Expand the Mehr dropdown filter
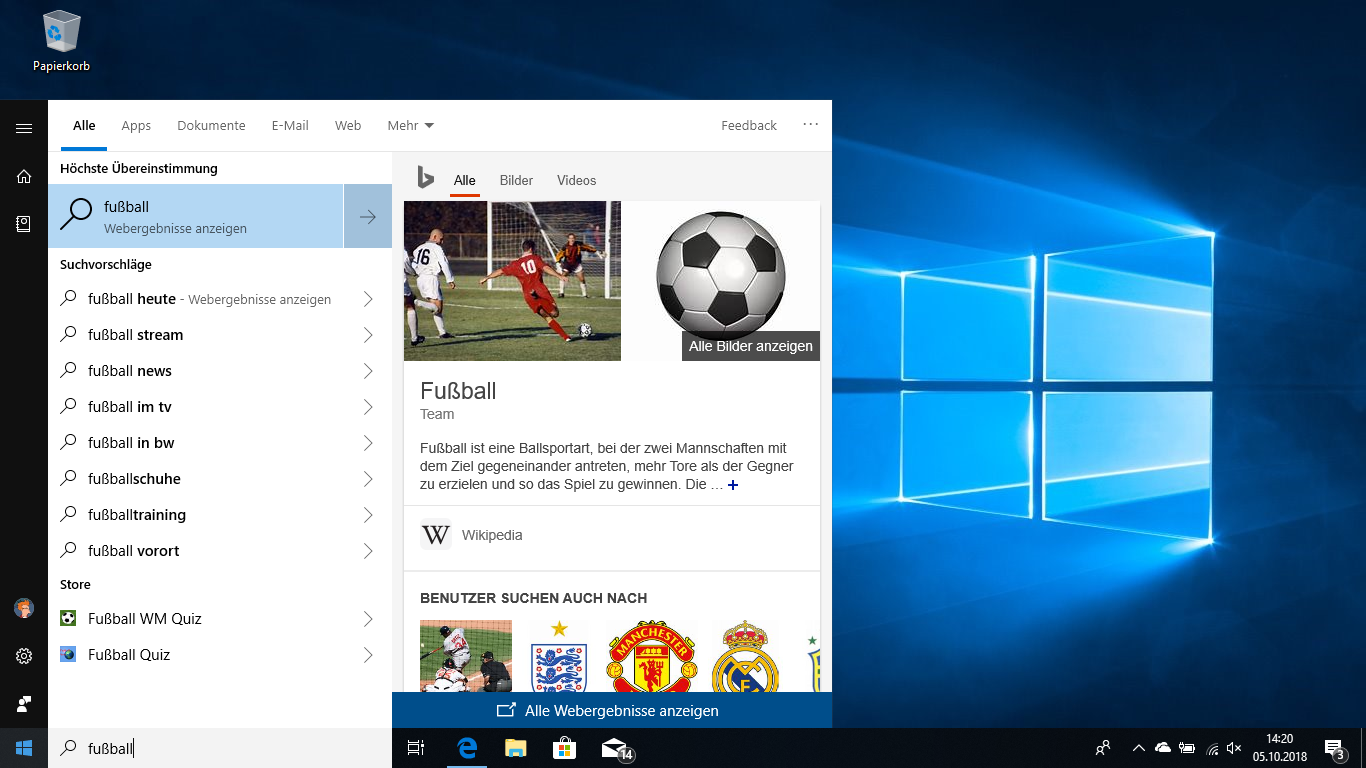 (410, 126)
